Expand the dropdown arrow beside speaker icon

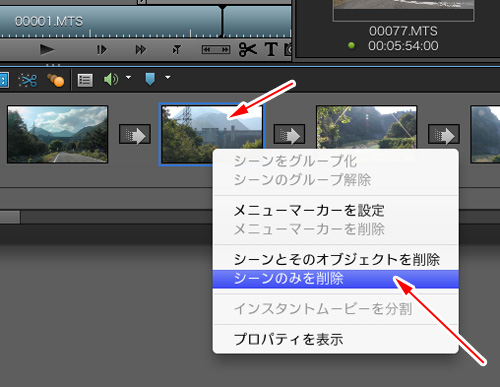click(128, 78)
